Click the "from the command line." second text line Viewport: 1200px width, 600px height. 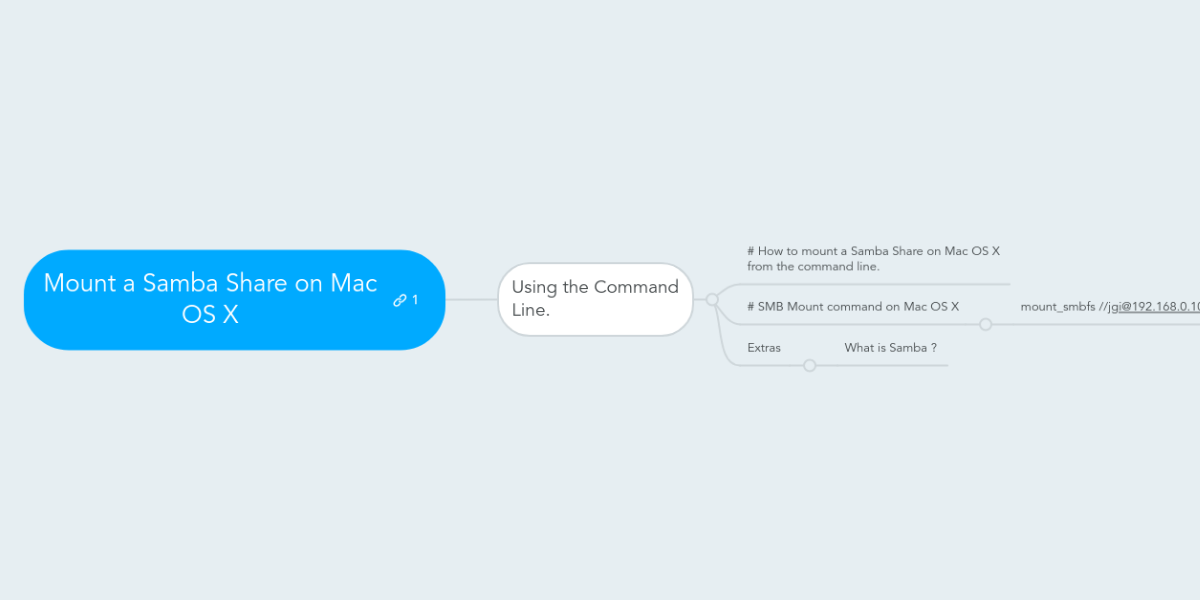[x=813, y=267]
